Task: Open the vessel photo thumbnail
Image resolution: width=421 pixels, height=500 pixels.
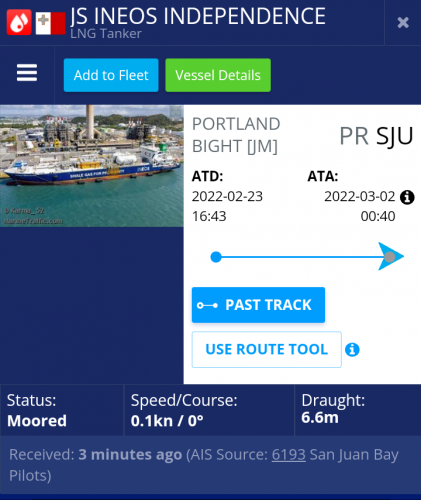Action: pyautogui.click(x=92, y=166)
